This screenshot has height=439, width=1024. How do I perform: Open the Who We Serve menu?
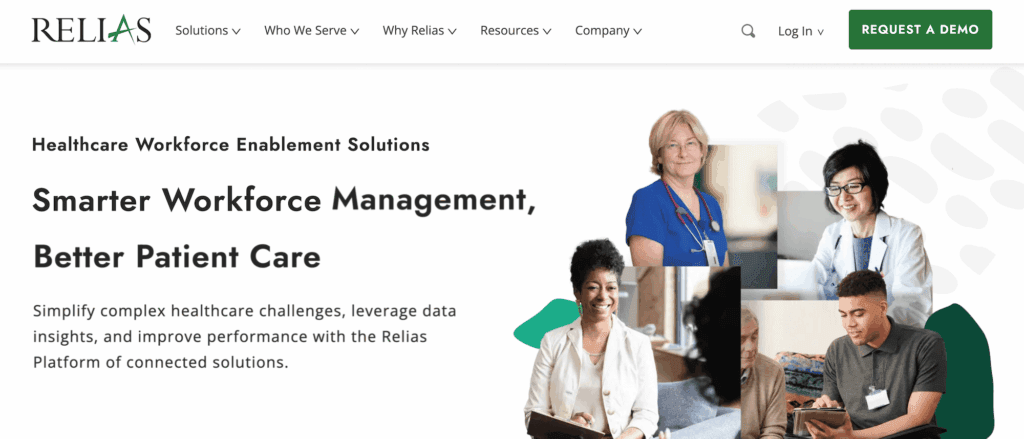pos(312,31)
